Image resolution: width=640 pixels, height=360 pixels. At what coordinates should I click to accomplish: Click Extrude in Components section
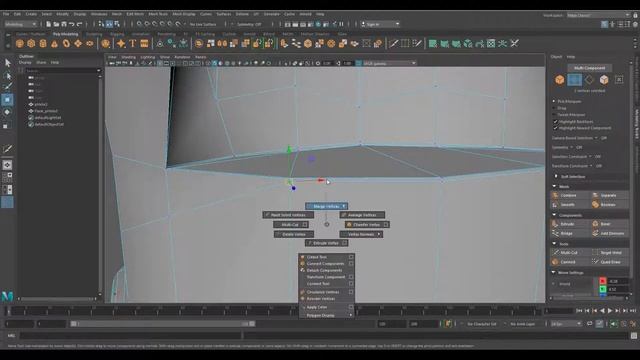pos(570,224)
